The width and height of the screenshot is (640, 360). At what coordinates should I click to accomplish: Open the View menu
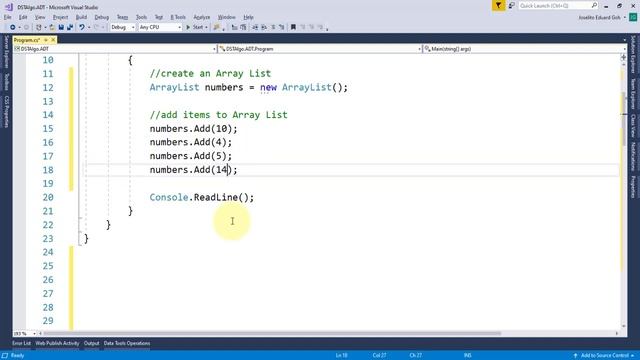click(x=40, y=17)
